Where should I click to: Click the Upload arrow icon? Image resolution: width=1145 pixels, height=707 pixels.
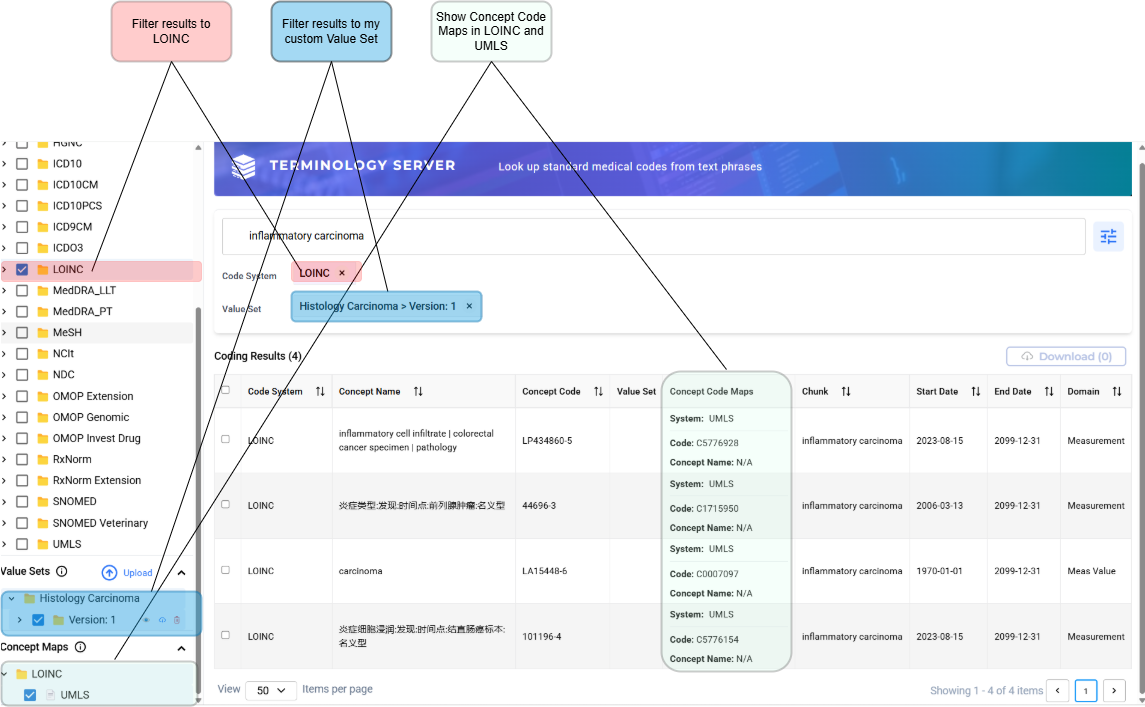tap(110, 573)
